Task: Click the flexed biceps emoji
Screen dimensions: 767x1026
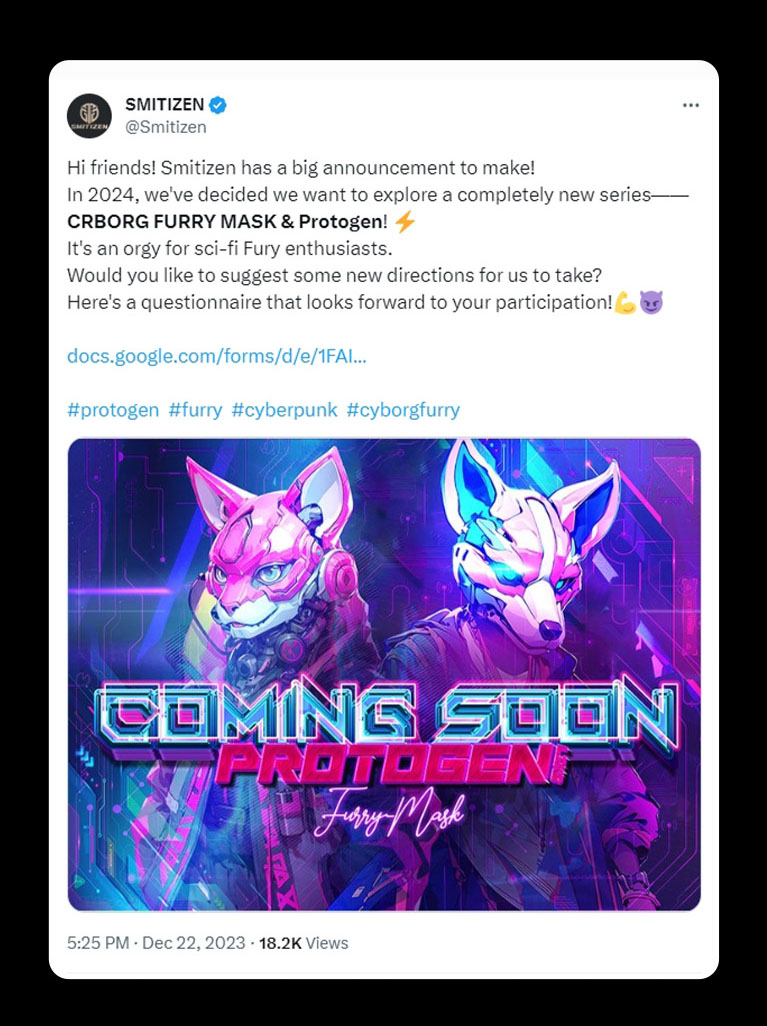Action: [x=625, y=302]
